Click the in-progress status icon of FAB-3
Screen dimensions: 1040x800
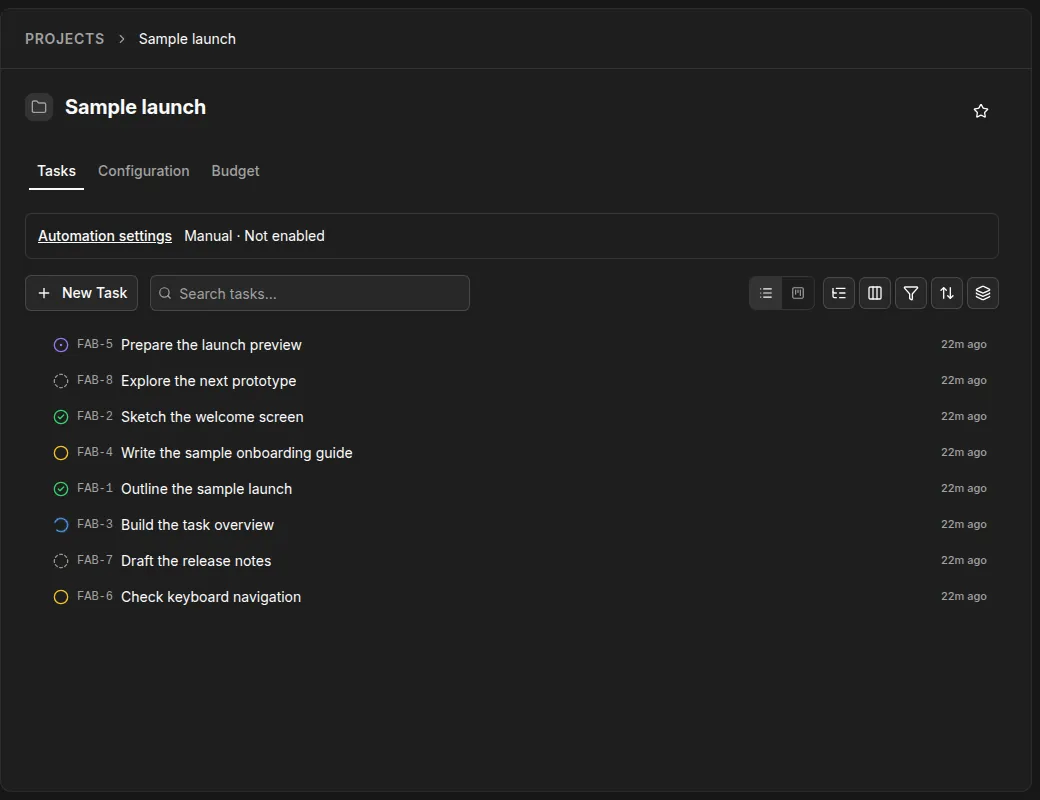pyautogui.click(x=60, y=525)
